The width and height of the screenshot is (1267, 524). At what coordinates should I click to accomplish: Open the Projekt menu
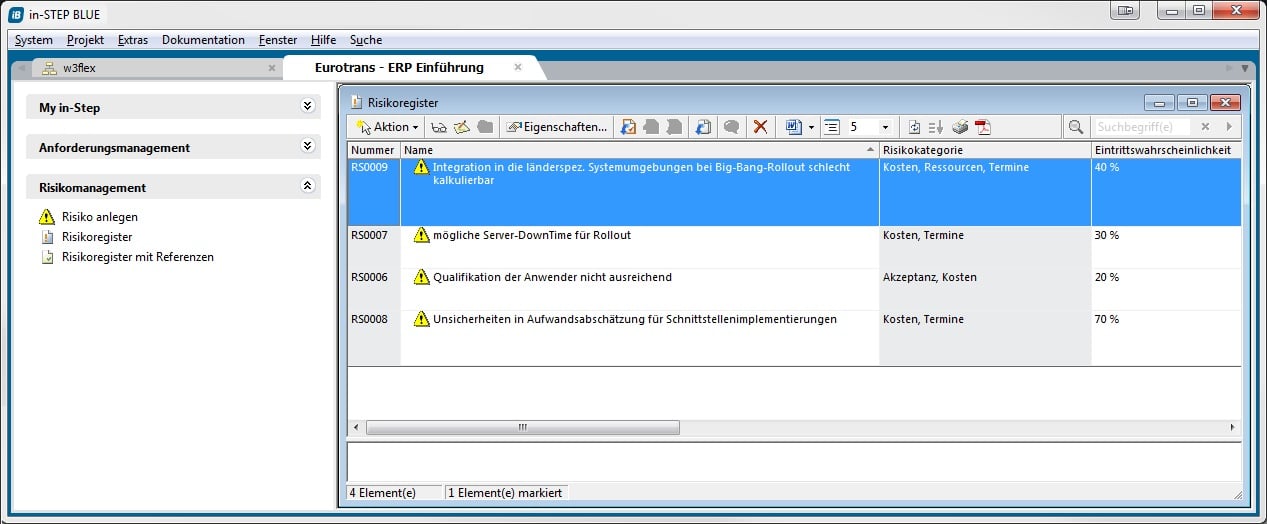[85, 40]
